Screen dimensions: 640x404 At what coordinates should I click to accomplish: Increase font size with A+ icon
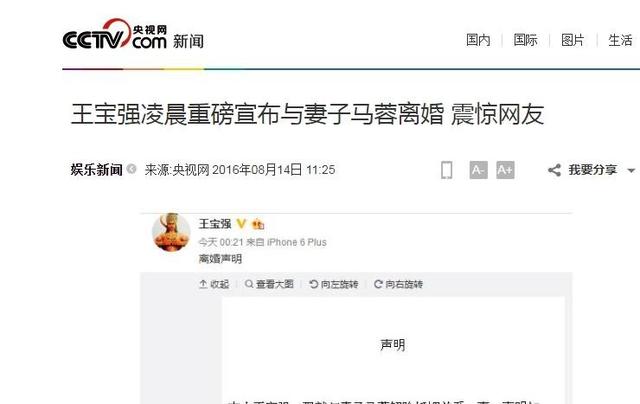505,170
